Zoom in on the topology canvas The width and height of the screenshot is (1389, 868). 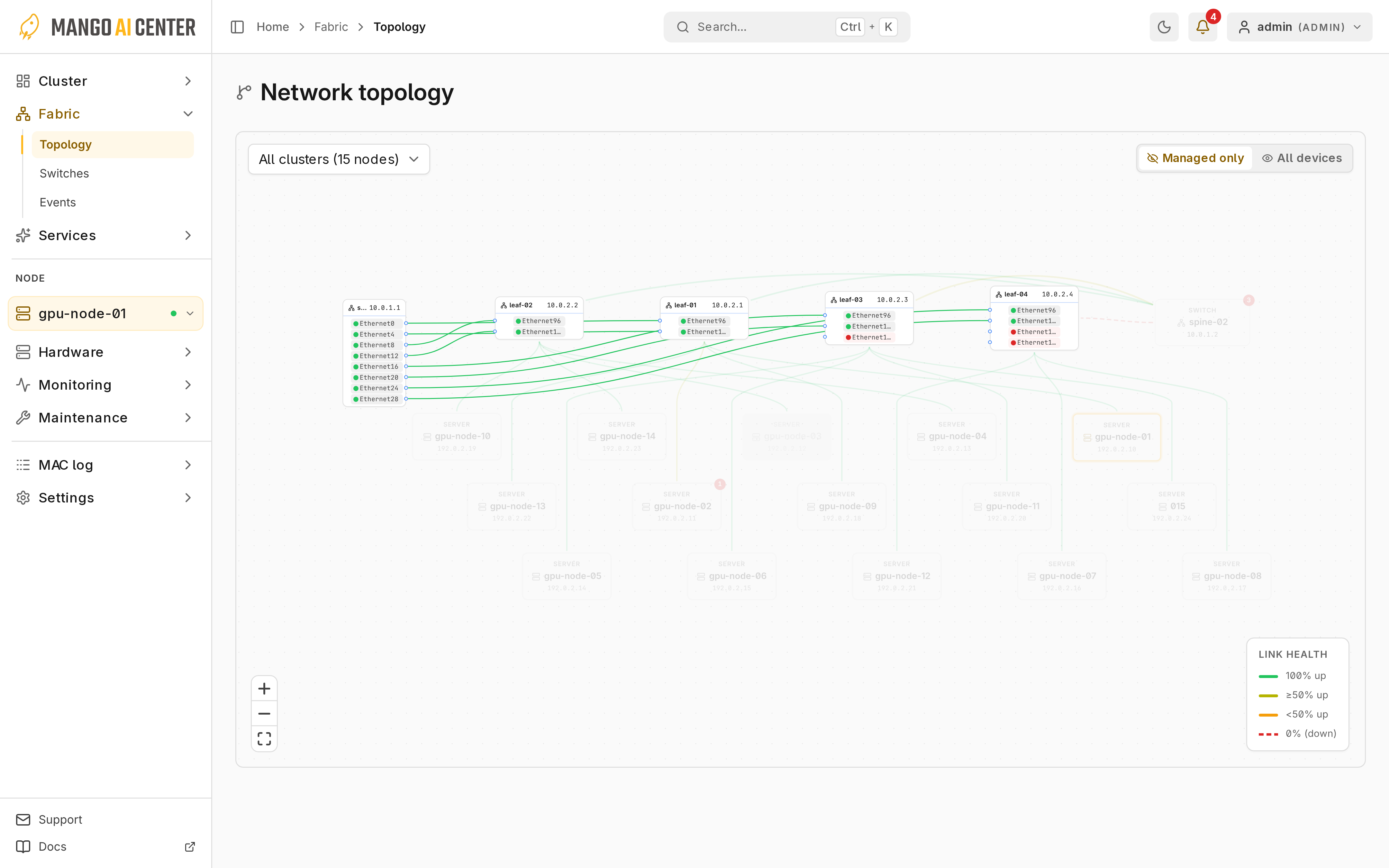264,688
